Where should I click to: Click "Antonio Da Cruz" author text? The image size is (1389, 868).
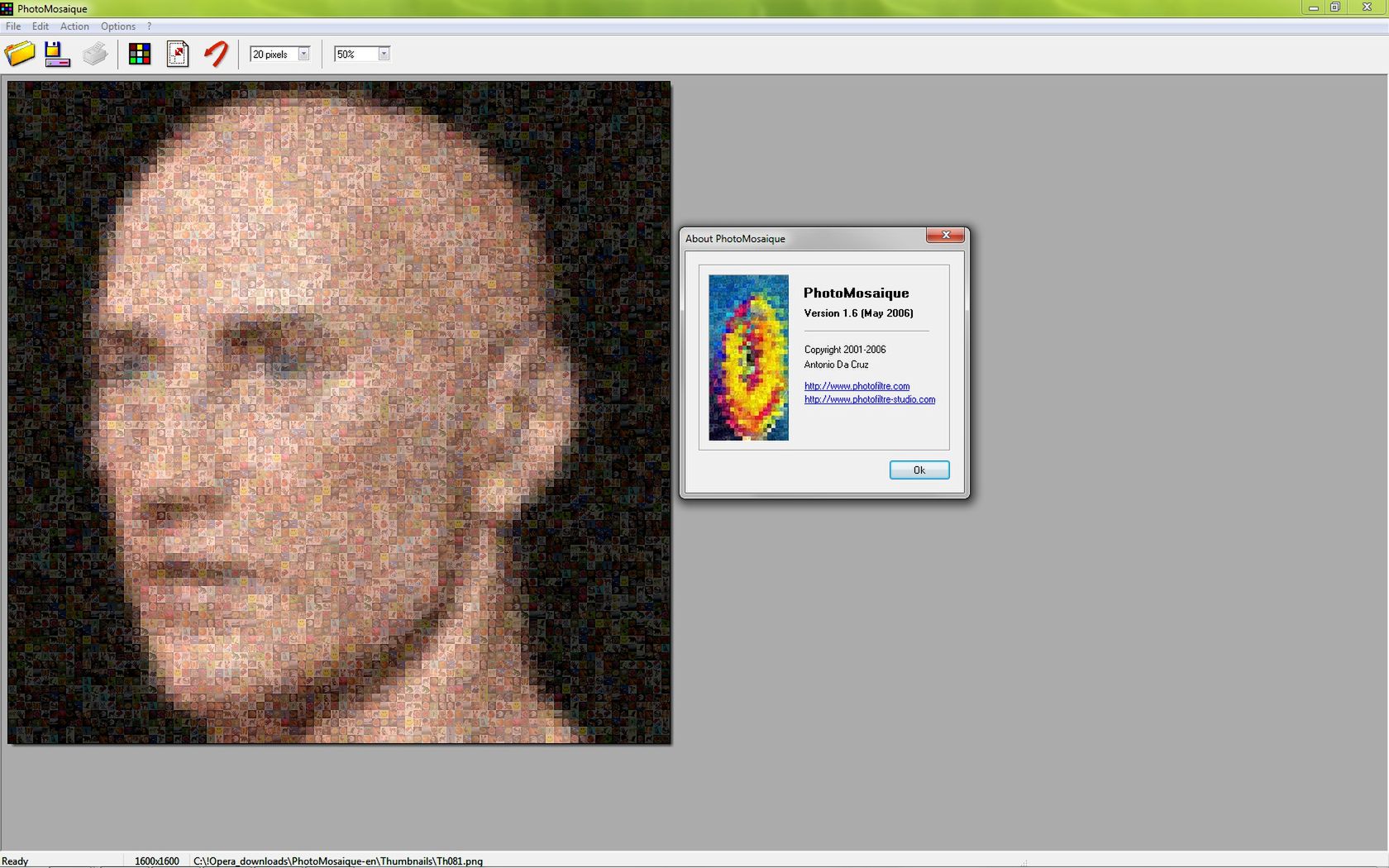[836, 365]
